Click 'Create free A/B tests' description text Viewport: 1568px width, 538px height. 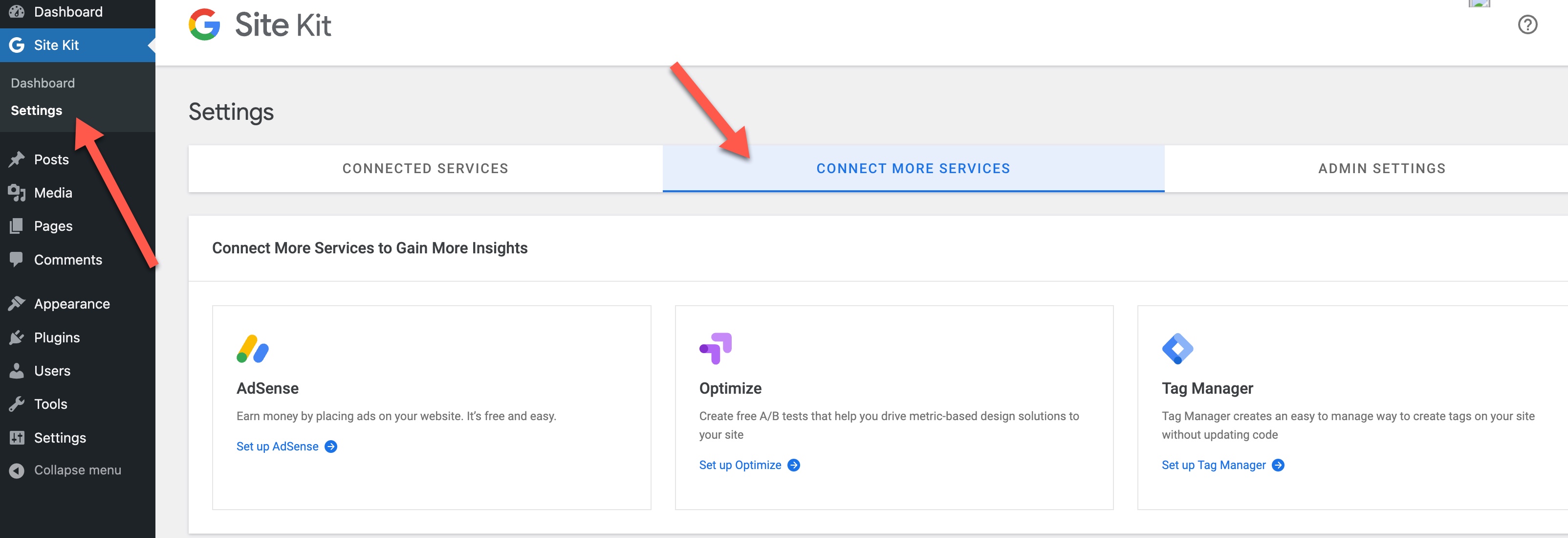[x=889, y=426]
